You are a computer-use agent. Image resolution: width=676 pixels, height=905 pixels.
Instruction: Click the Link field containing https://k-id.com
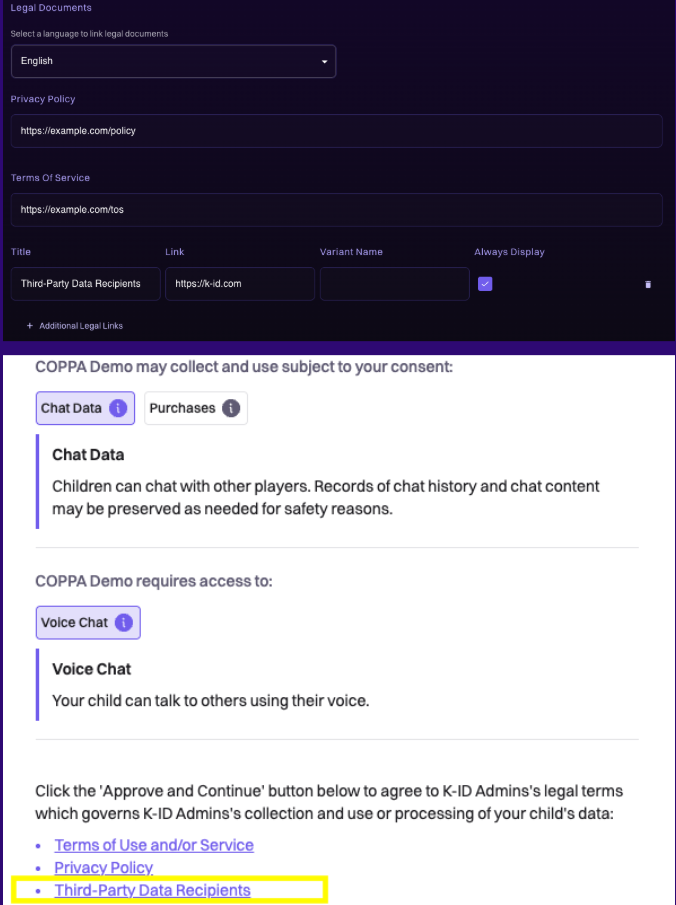[x=239, y=284]
